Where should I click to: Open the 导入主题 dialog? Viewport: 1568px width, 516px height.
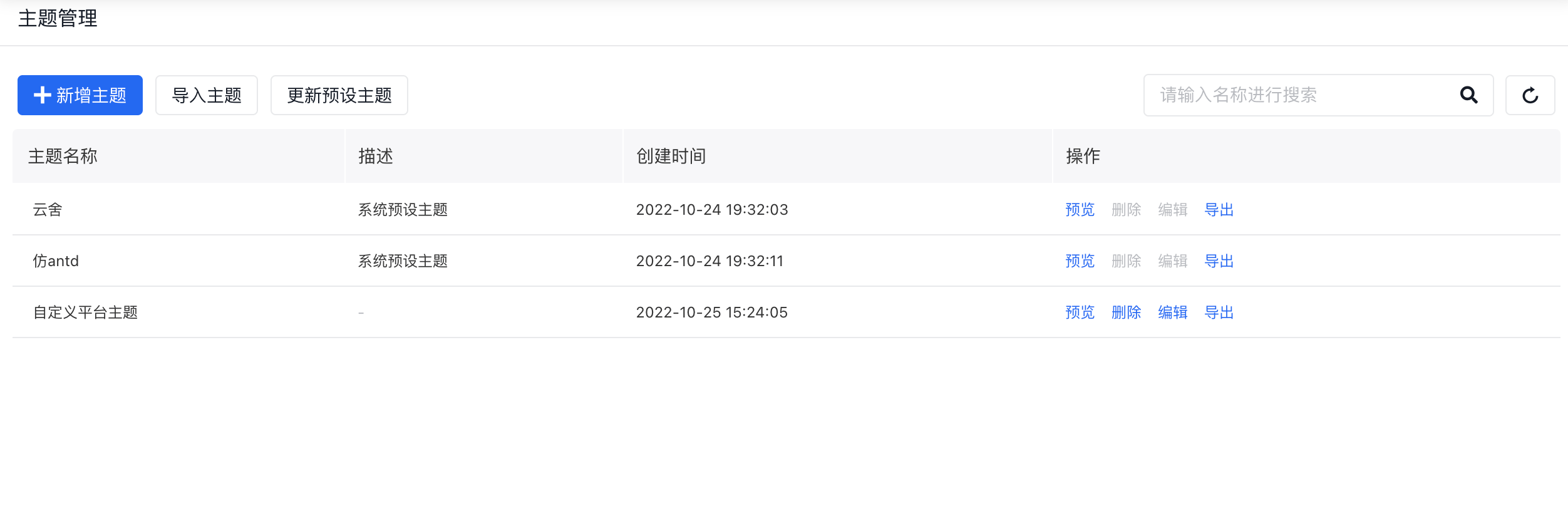point(206,95)
